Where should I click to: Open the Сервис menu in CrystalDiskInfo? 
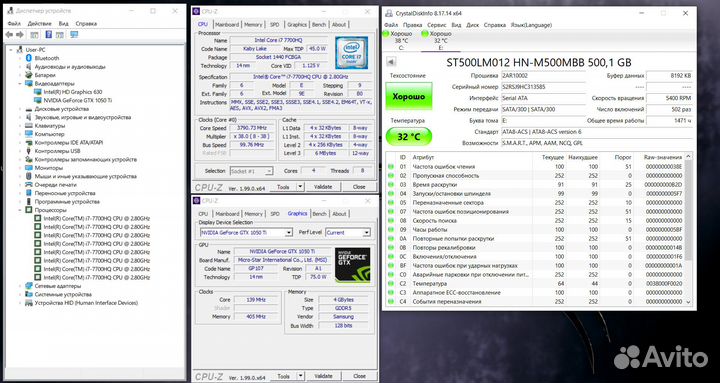pos(436,25)
